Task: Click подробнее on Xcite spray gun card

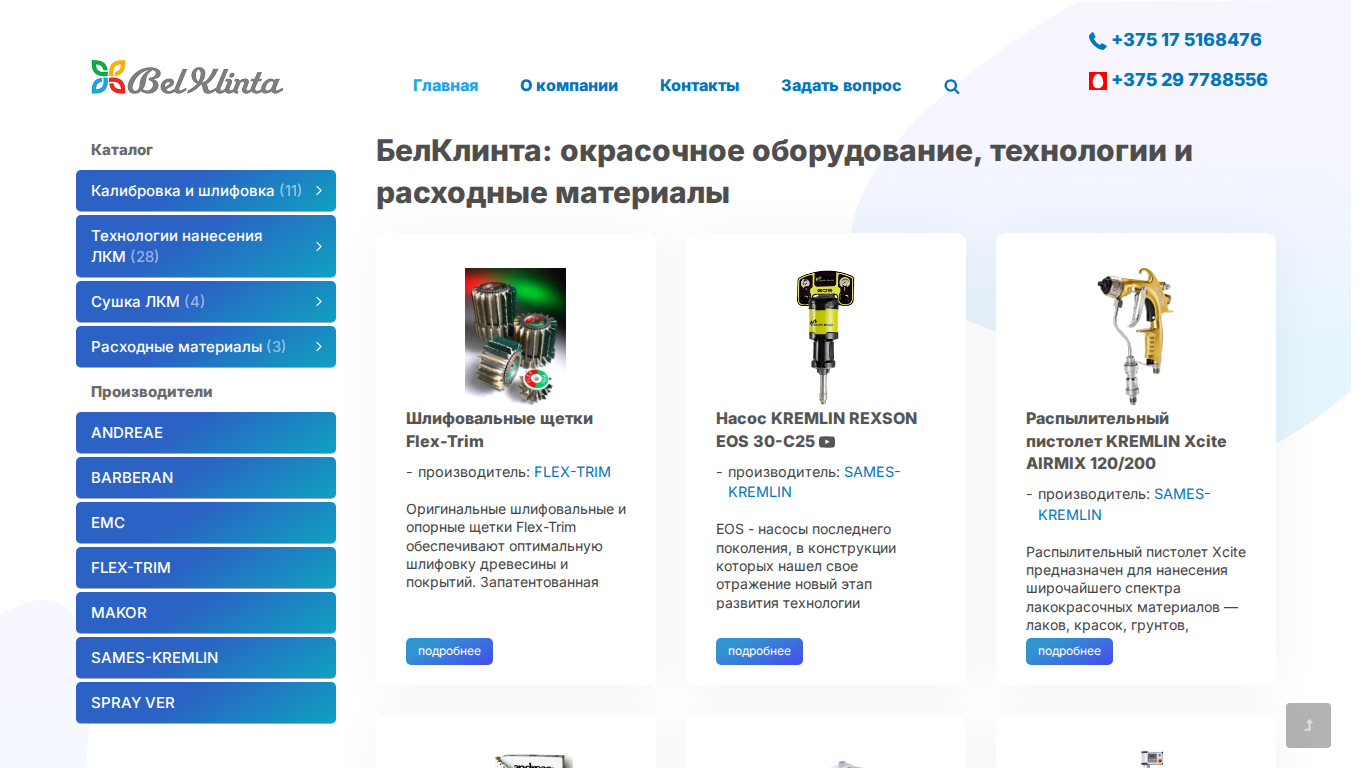Action: 1069,651
